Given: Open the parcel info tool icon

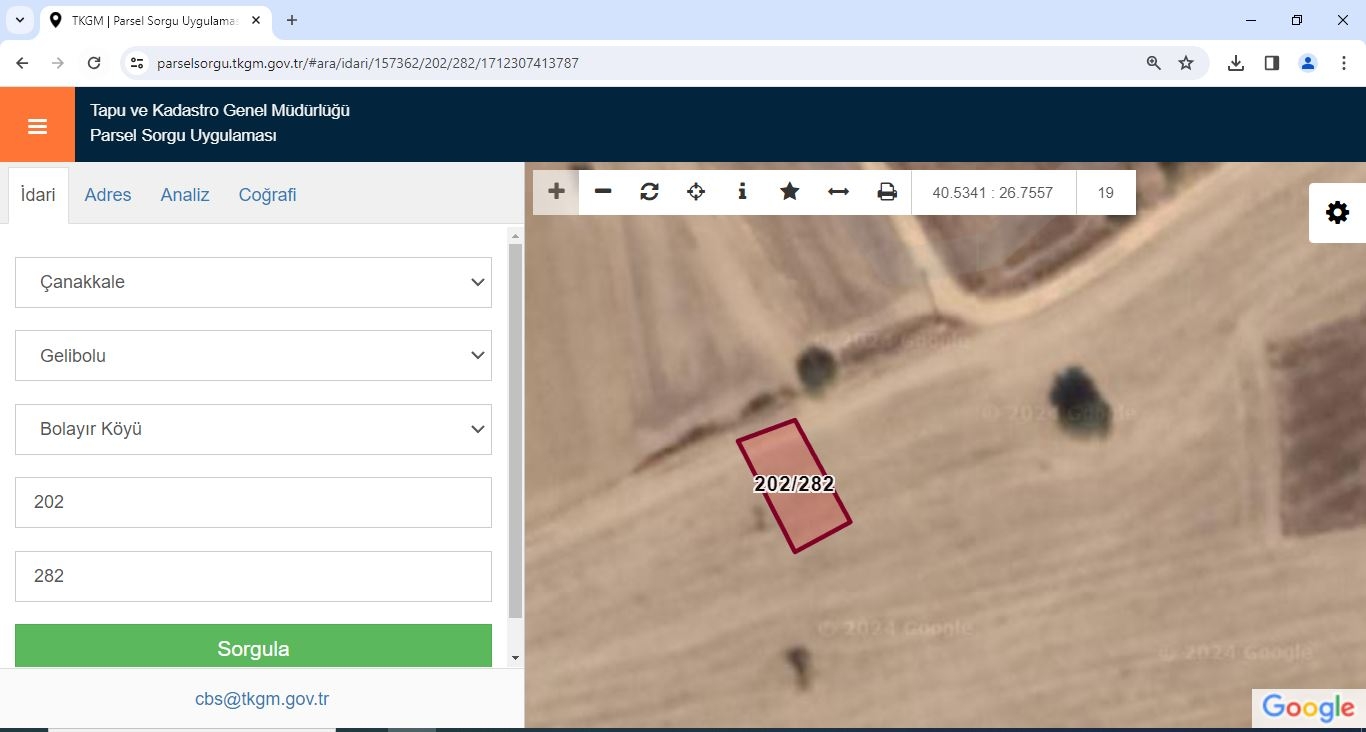Looking at the screenshot, I should click(742, 192).
